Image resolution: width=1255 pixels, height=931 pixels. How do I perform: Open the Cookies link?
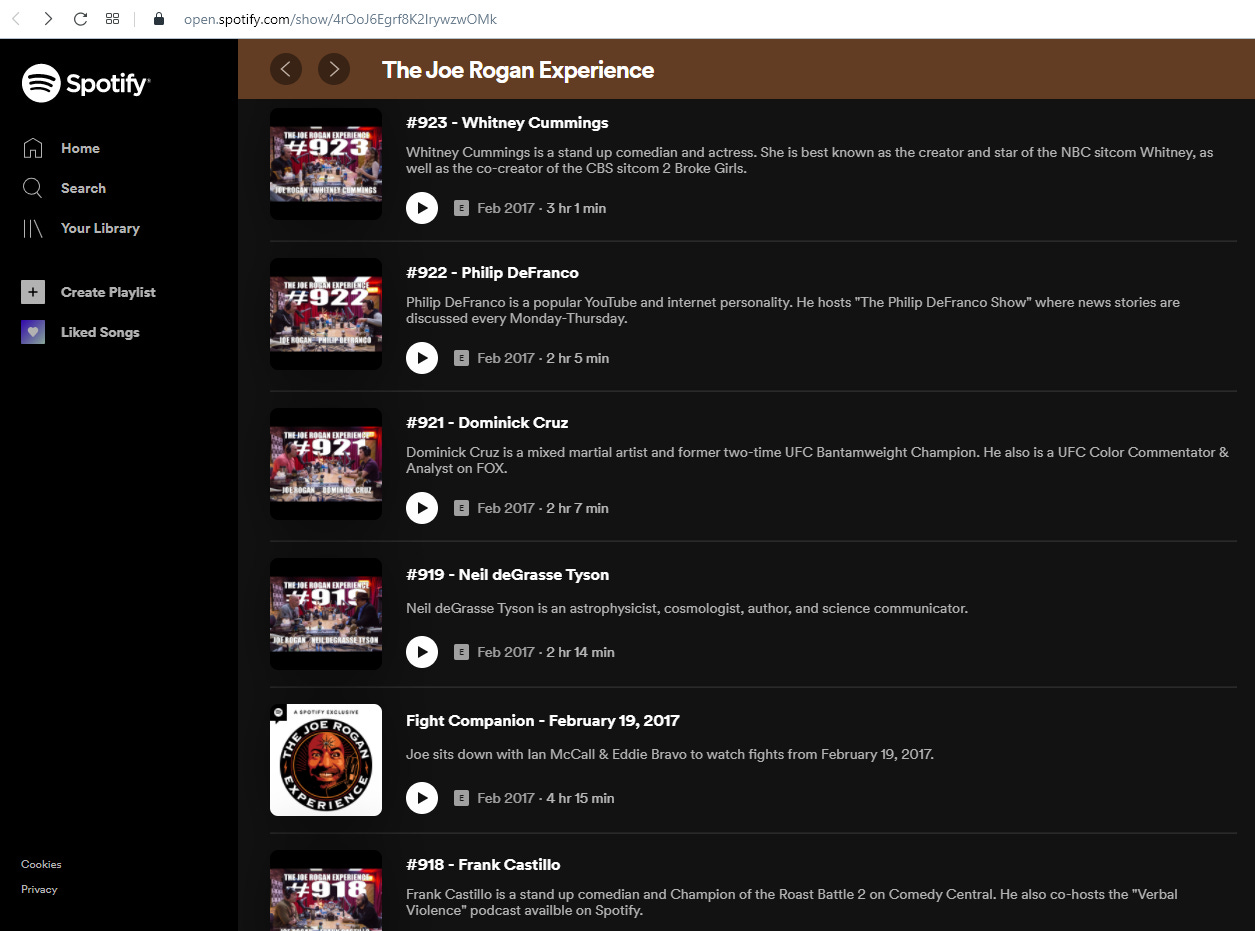(x=41, y=864)
